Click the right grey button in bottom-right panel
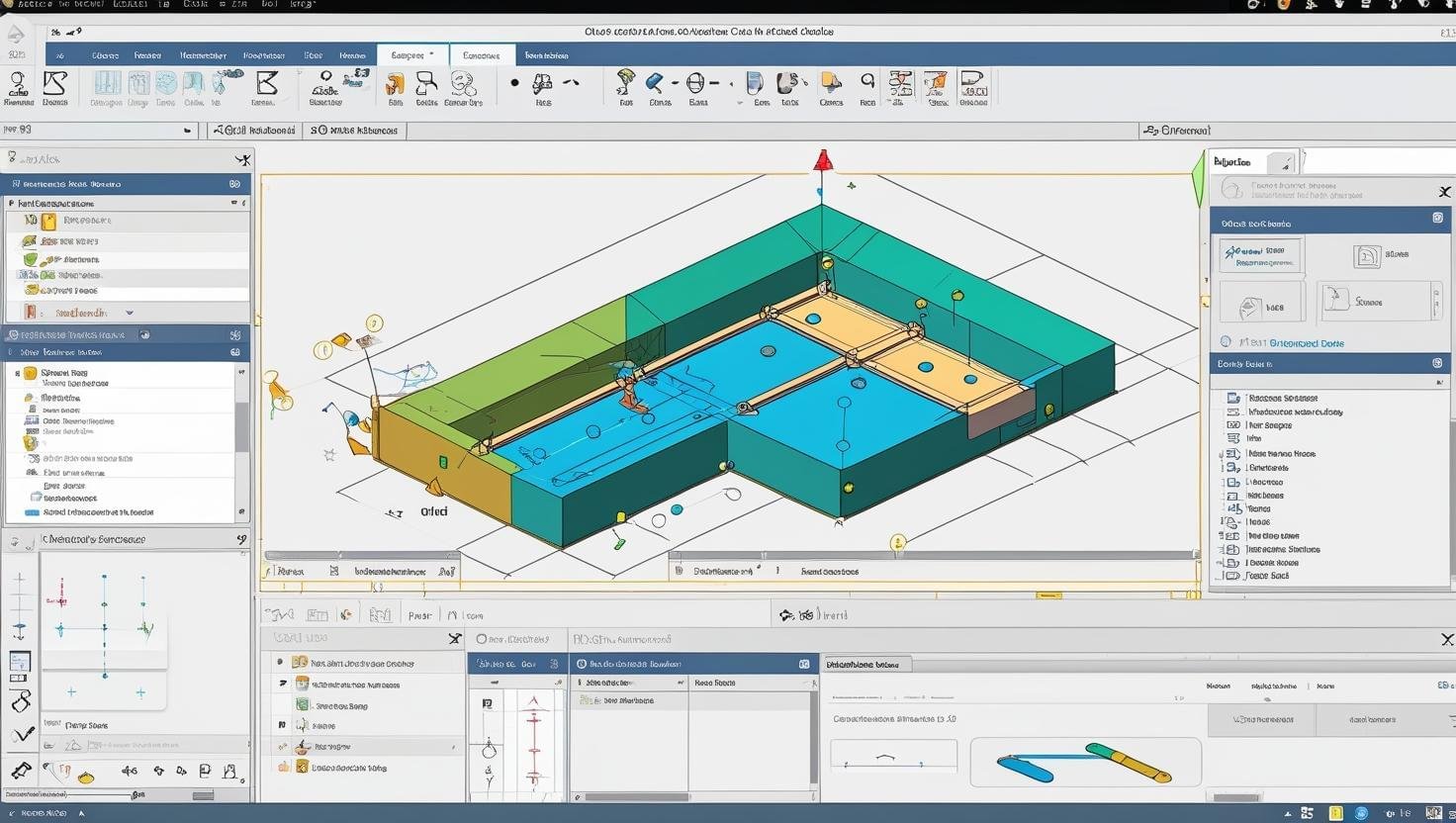This screenshot has height=823, width=1456. tap(1374, 719)
